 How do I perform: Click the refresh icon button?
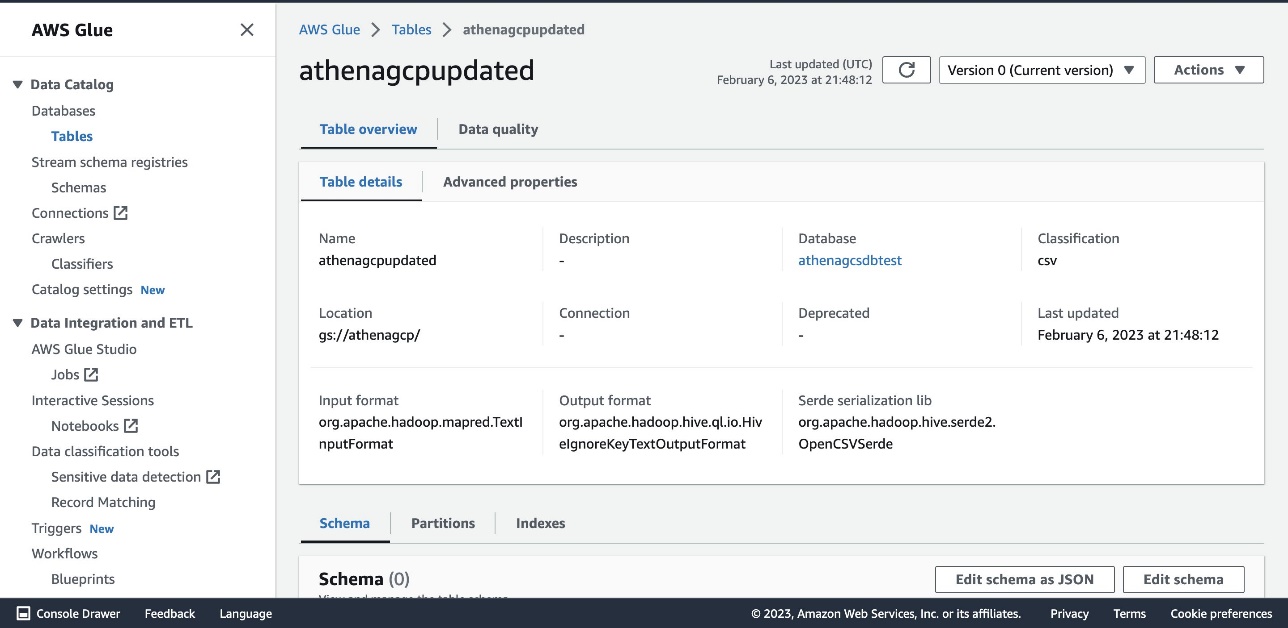click(906, 70)
